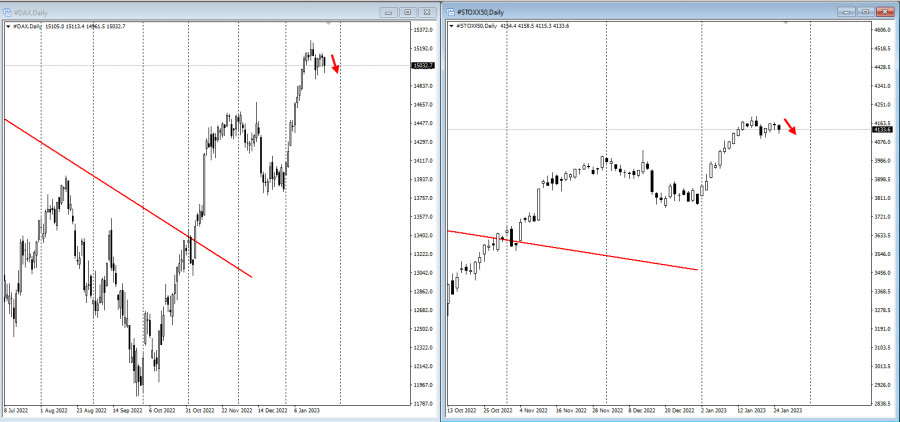Click the 23 Aug 2022 date label

tap(91, 411)
